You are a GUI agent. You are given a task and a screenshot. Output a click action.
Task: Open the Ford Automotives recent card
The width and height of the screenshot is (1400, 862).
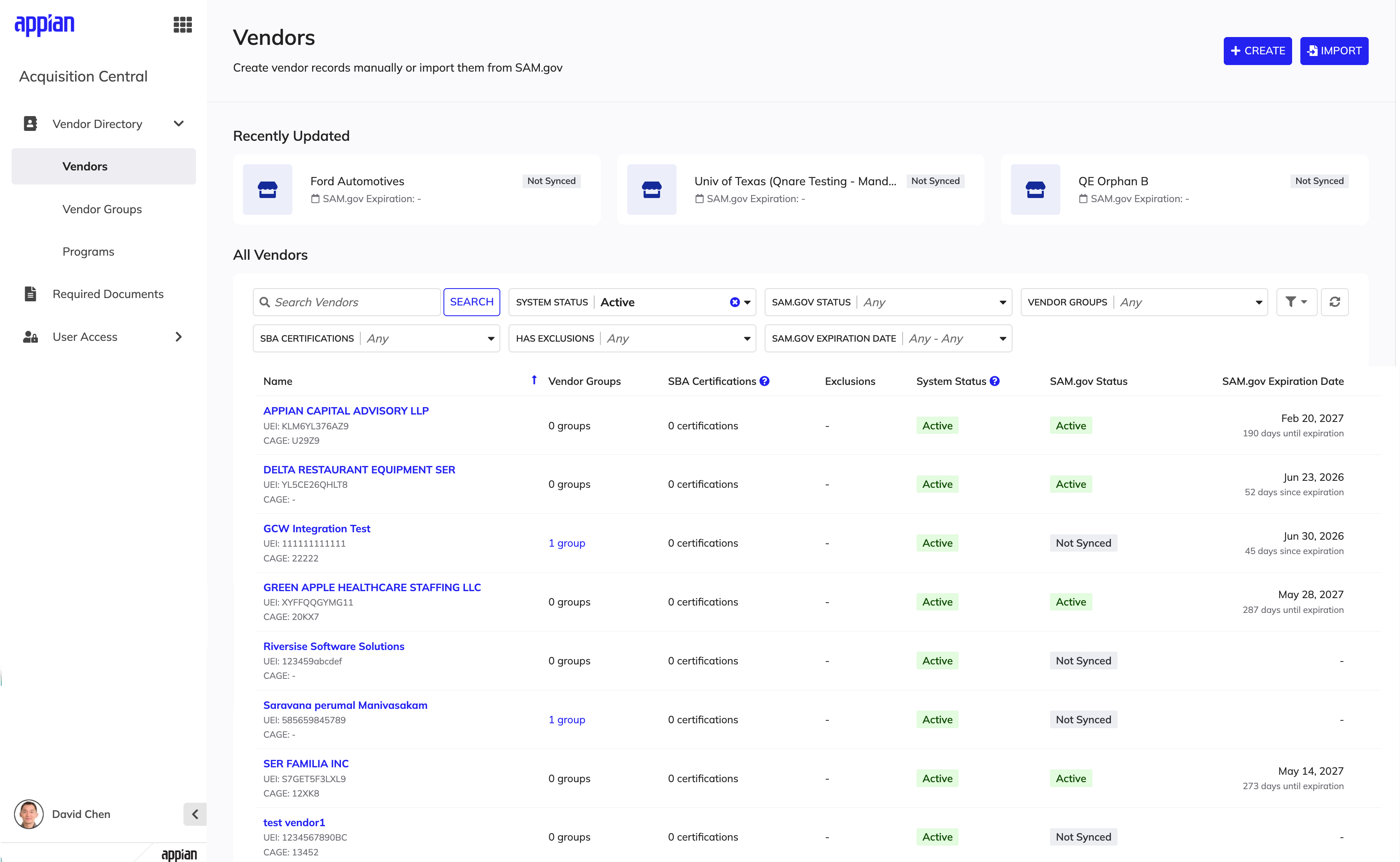(x=416, y=190)
